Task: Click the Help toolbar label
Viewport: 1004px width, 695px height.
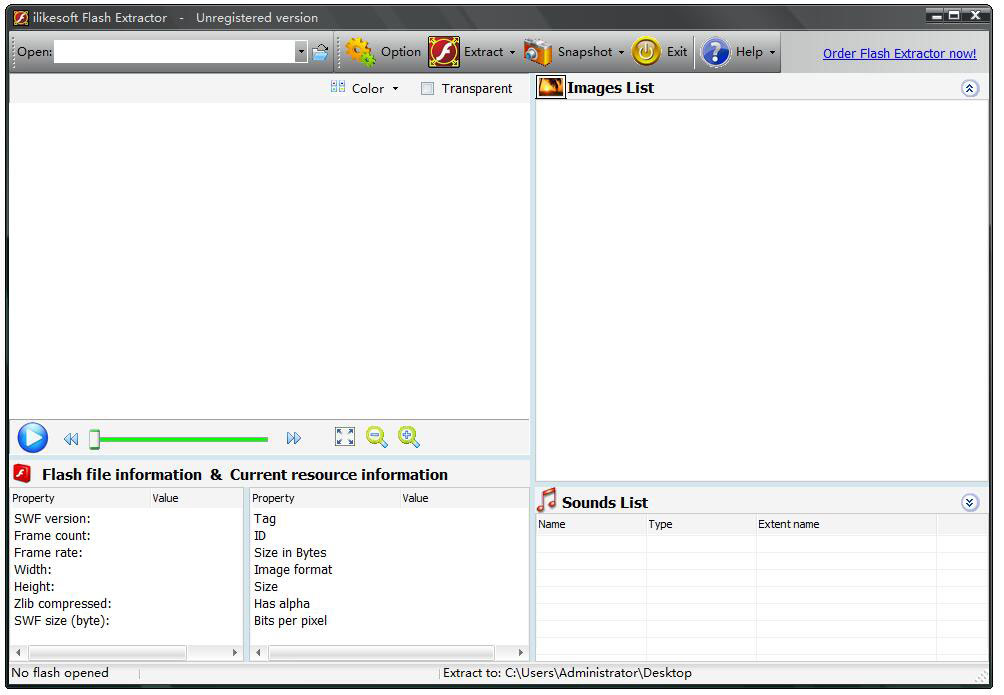Action: (749, 52)
